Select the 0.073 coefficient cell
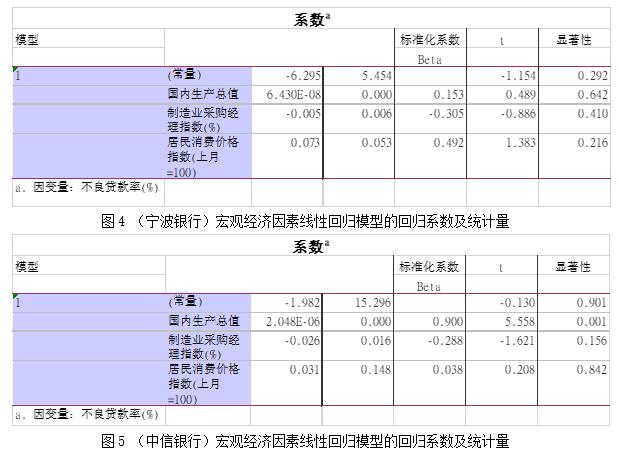 tap(287, 156)
